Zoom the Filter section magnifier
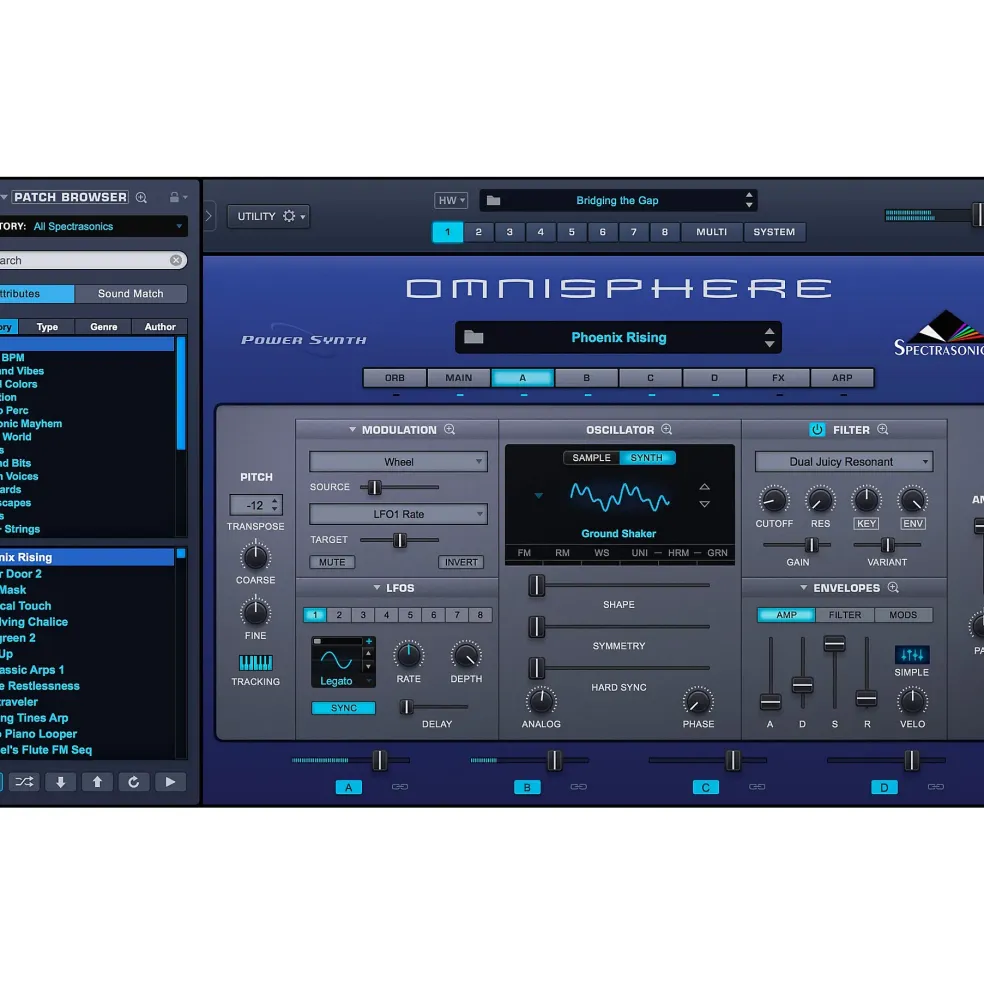Viewport: 984px width, 985px height. pos(883,430)
